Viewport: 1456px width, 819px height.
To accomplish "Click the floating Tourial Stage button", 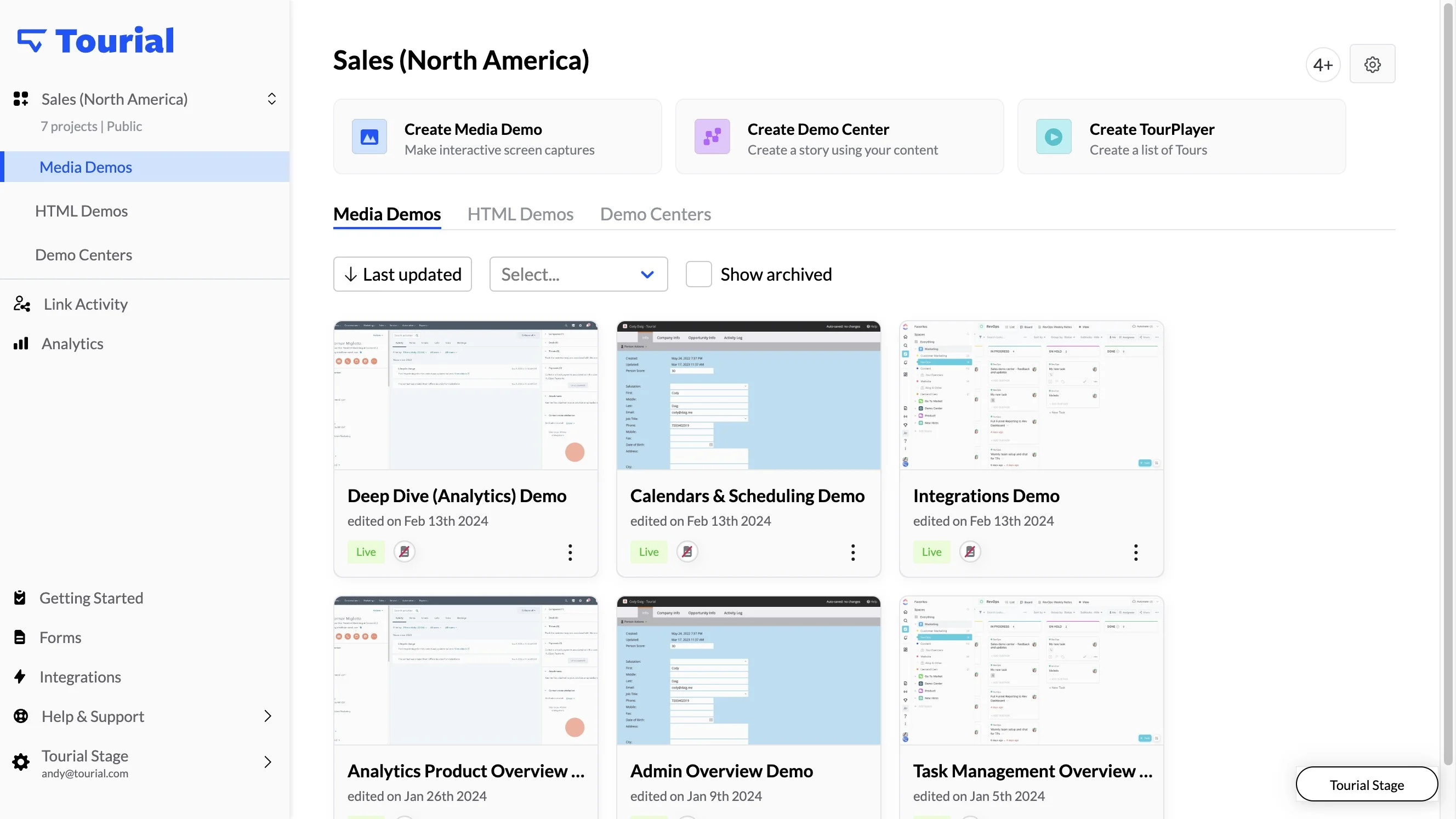I will [1367, 784].
